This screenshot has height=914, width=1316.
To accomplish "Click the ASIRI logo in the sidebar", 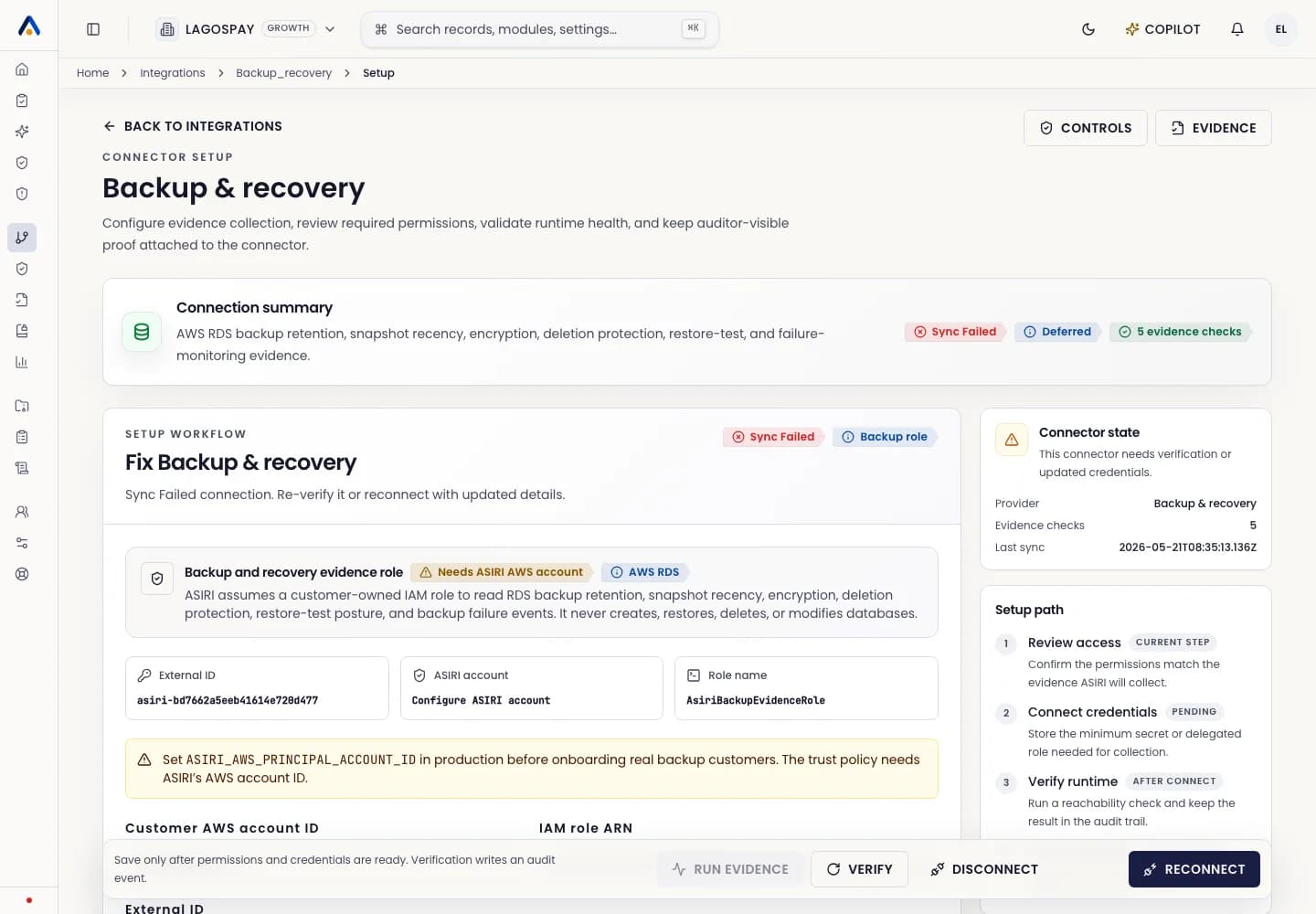I will pos(29,27).
